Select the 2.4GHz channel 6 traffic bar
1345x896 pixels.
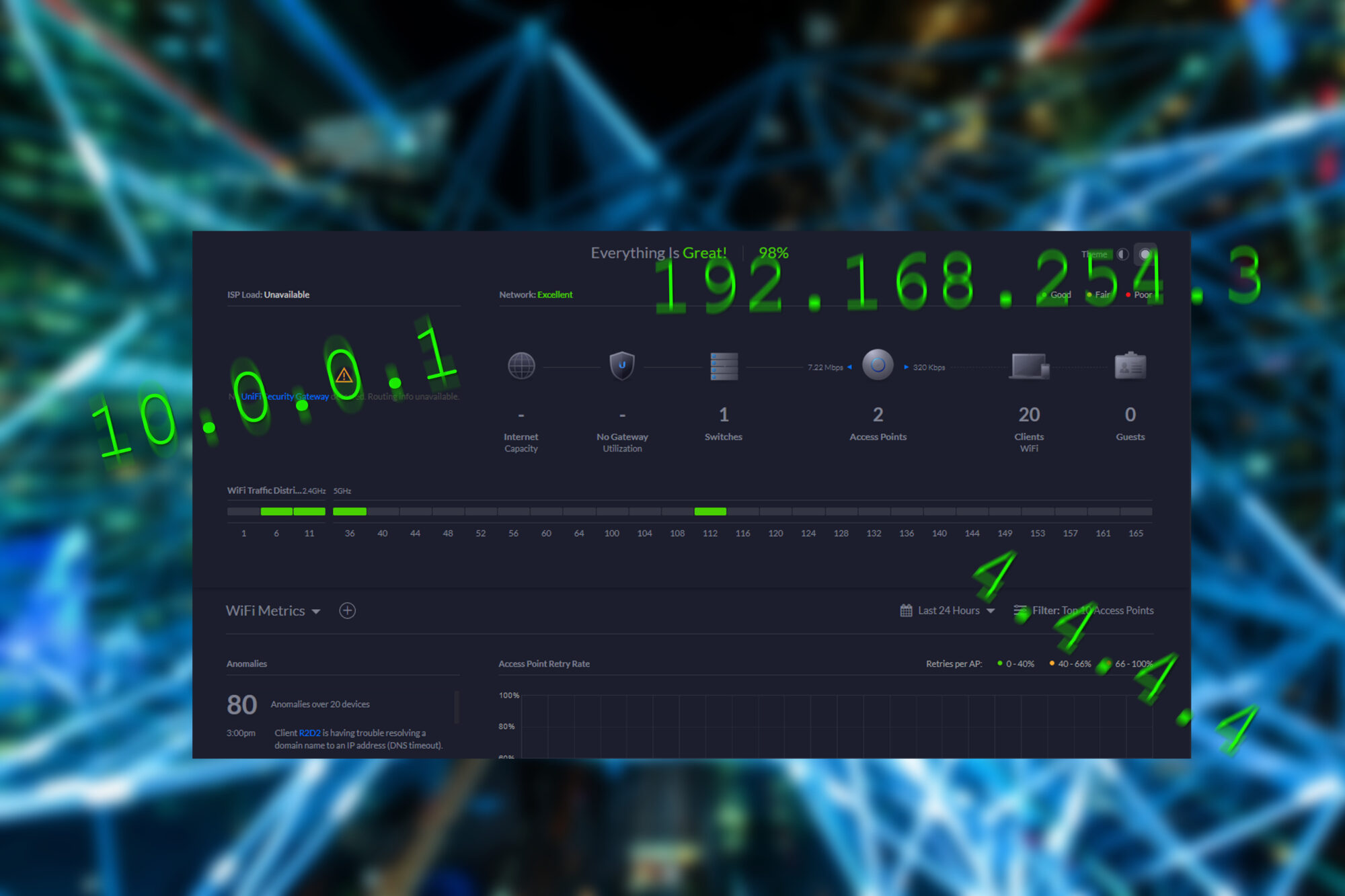(x=276, y=512)
